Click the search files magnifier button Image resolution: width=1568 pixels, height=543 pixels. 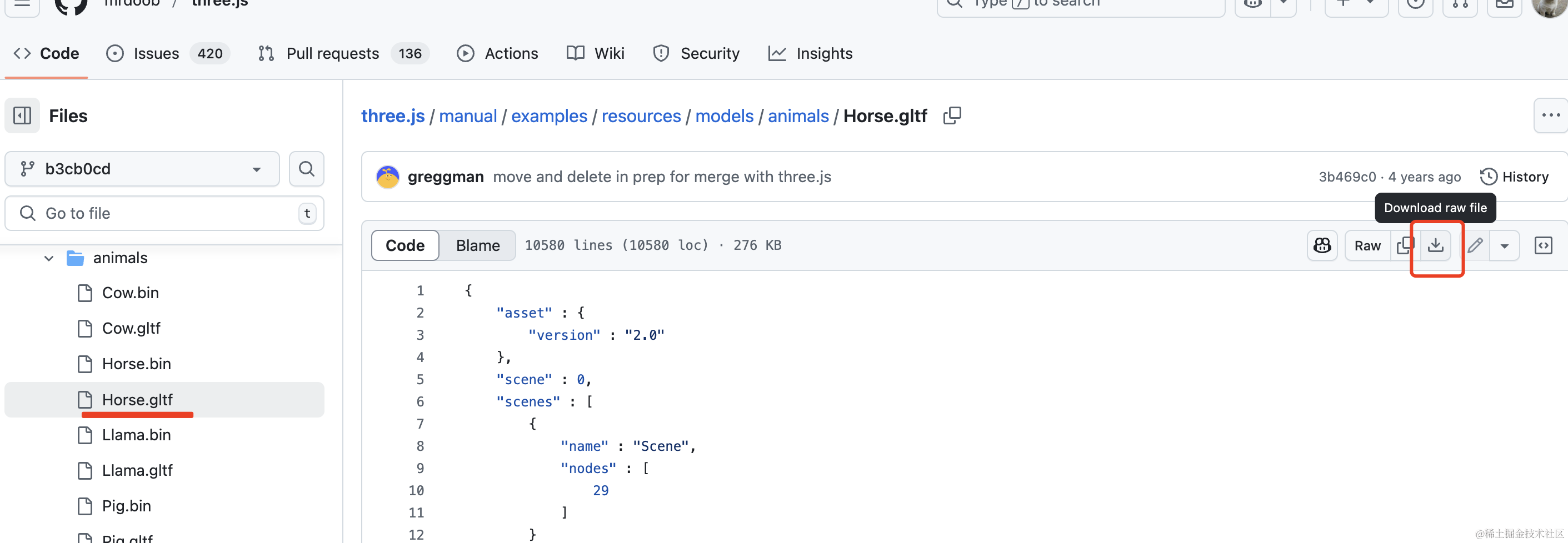pos(307,169)
